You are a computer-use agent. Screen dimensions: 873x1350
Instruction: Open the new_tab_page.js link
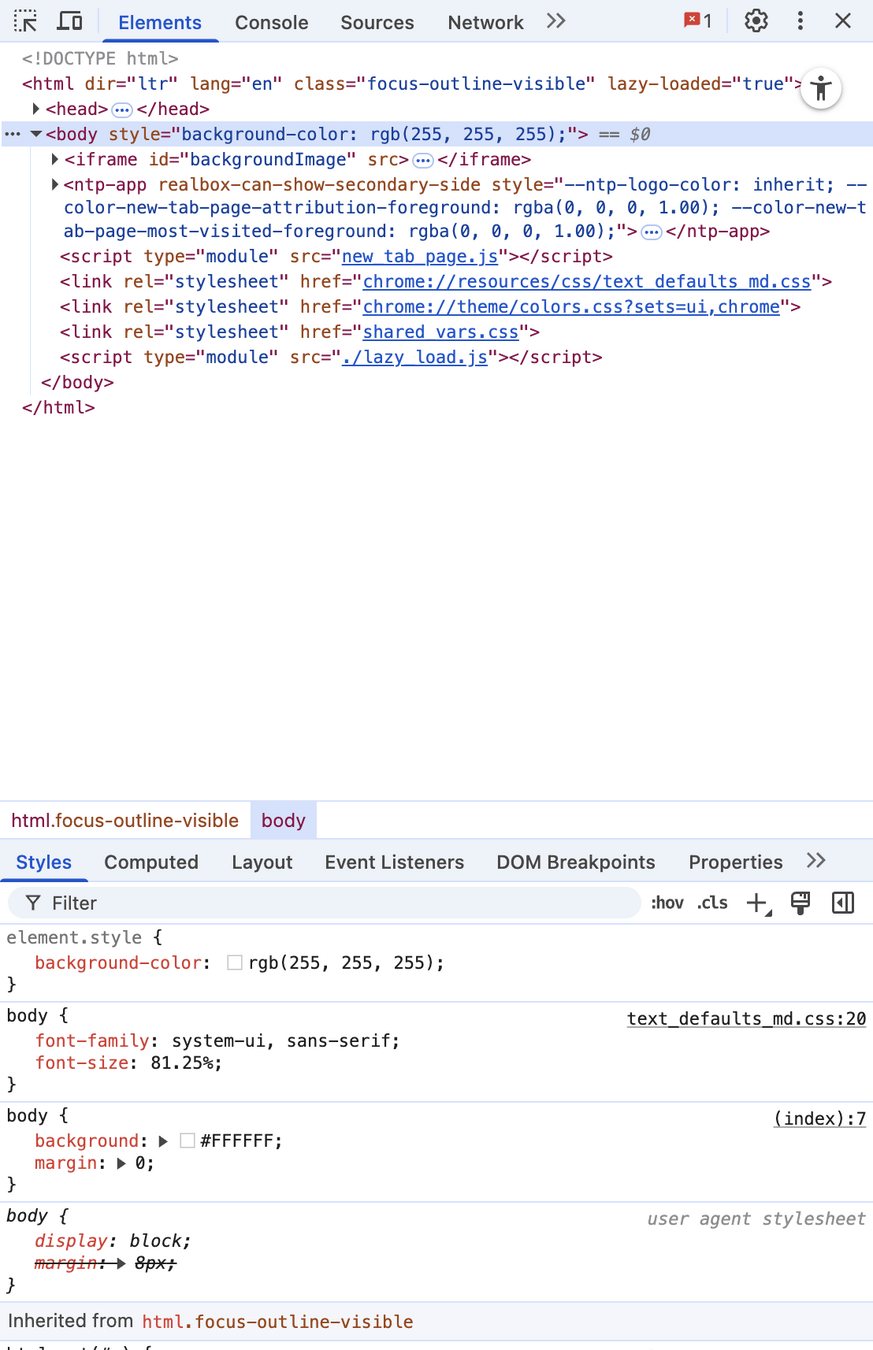(x=420, y=257)
